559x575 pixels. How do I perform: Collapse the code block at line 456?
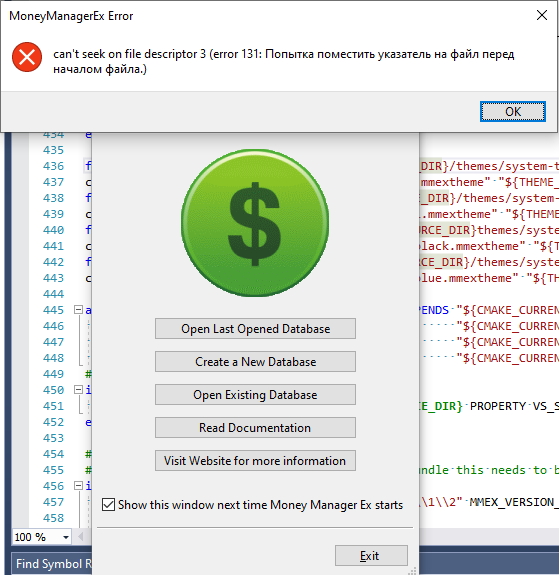pos(78,486)
